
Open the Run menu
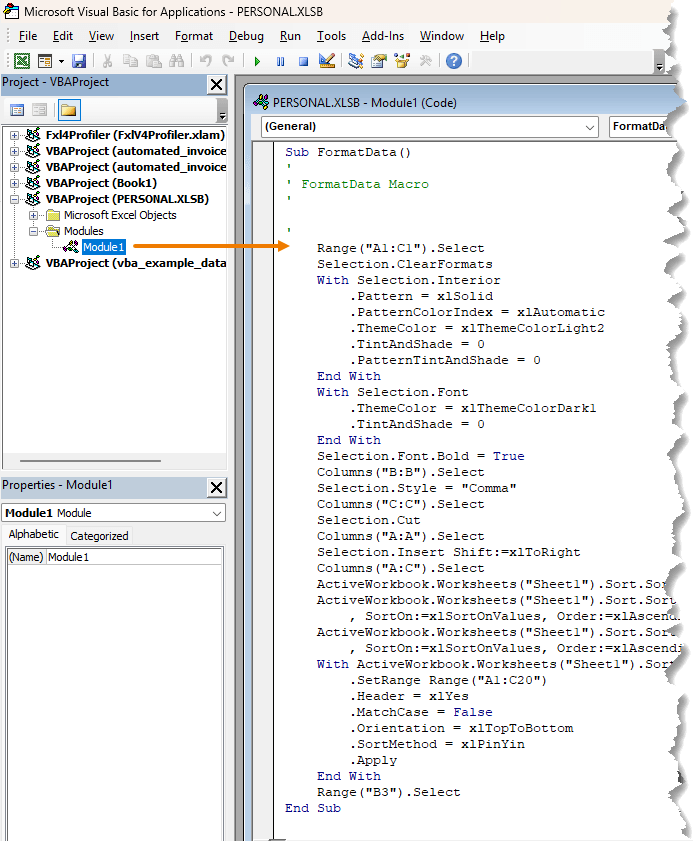(290, 36)
